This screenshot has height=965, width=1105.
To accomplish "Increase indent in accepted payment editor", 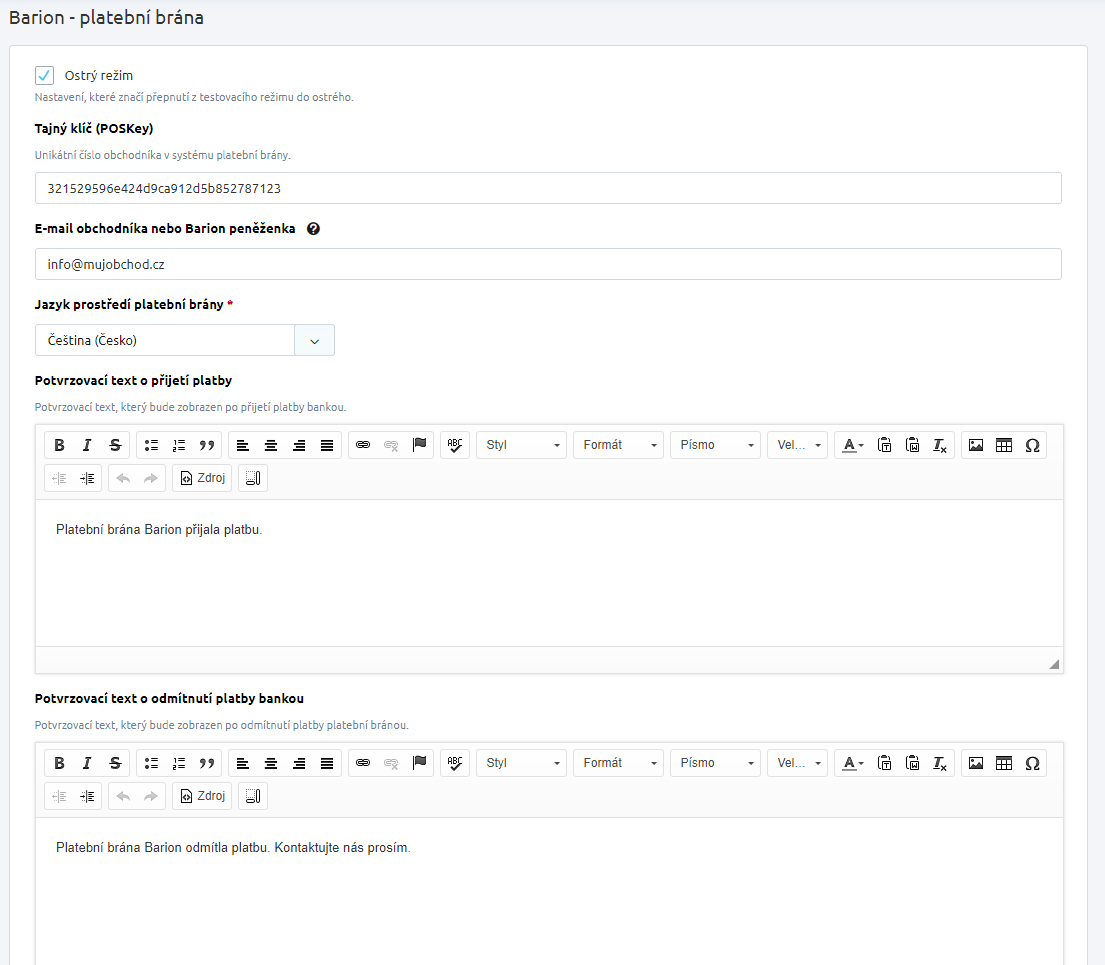I will 87,478.
